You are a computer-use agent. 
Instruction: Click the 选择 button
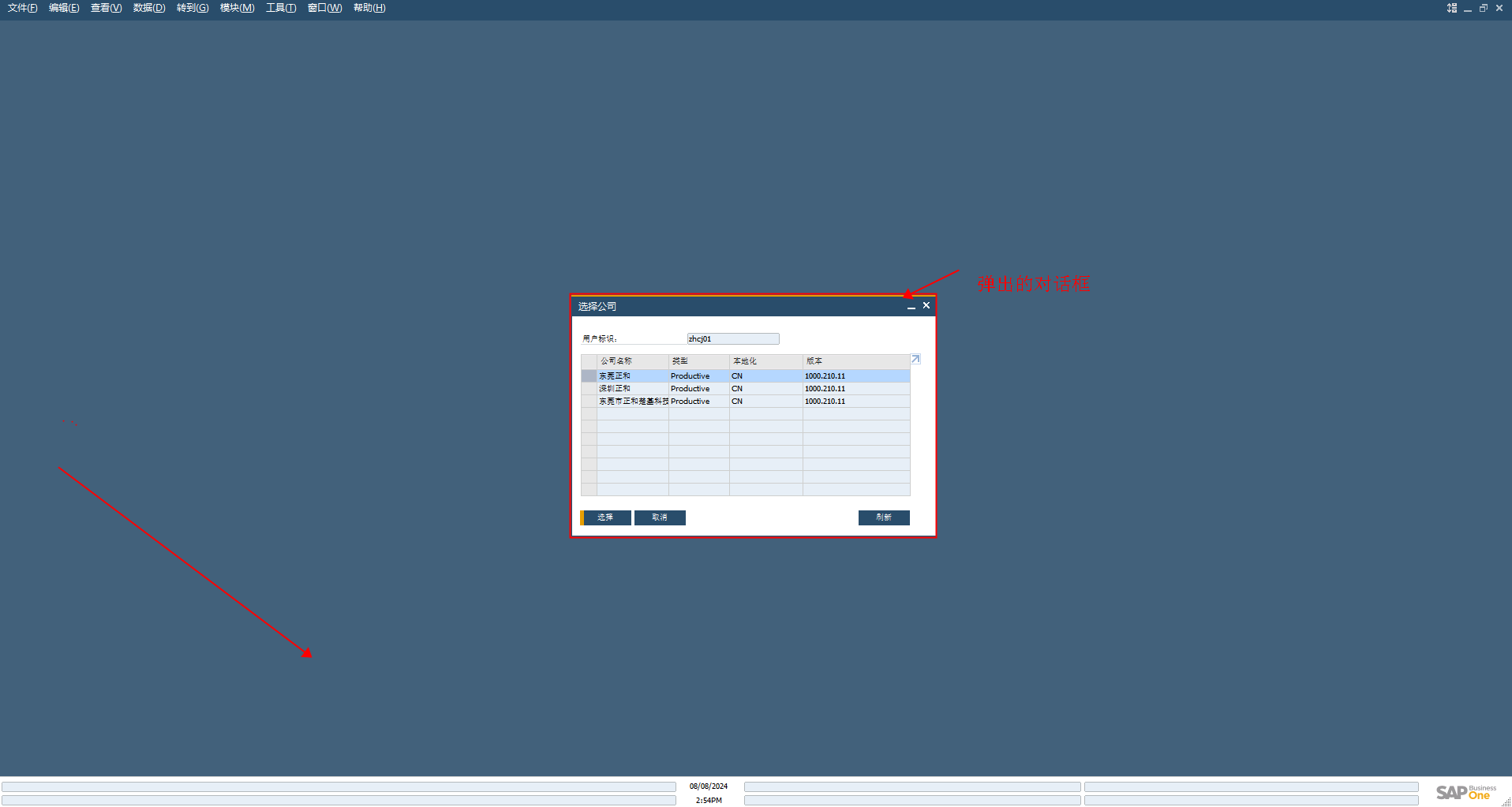point(606,517)
